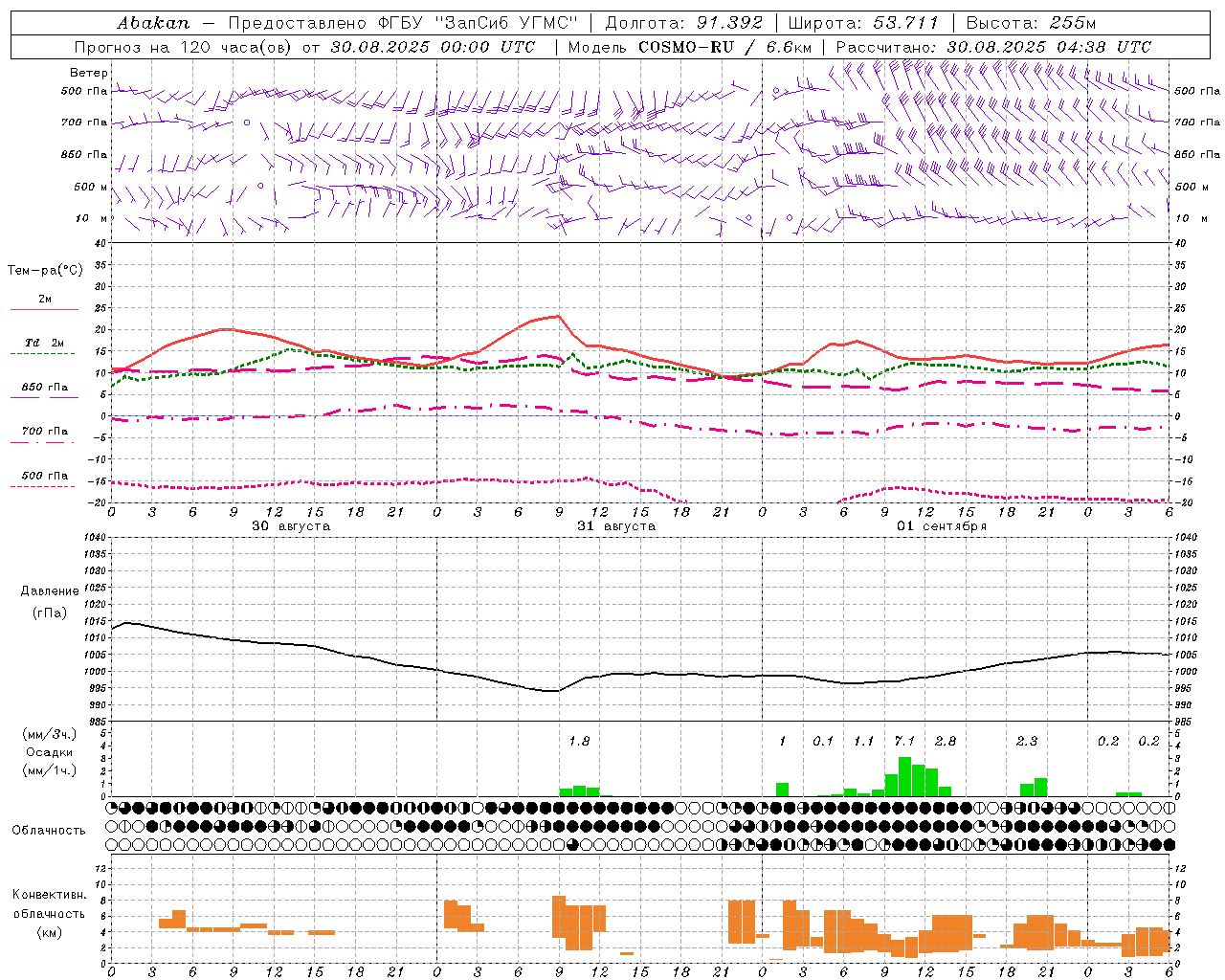Image resolution: width=1225 pixels, height=980 pixels.
Task: Click the (км) unit label
Action: click(49, 932)
